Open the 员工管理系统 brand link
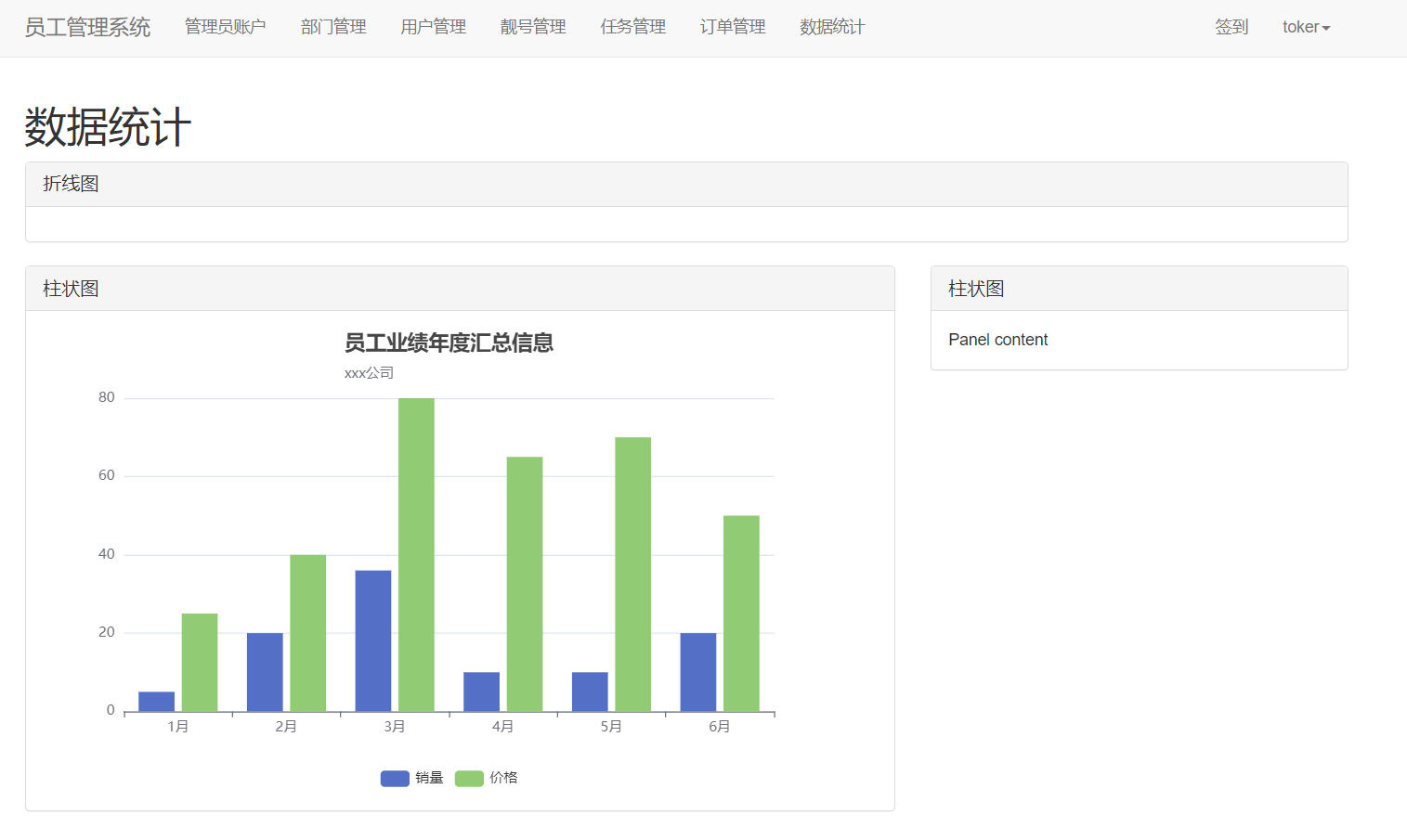Image resolution: width=1407 pixels, height=840 pixels. [87, 28]
